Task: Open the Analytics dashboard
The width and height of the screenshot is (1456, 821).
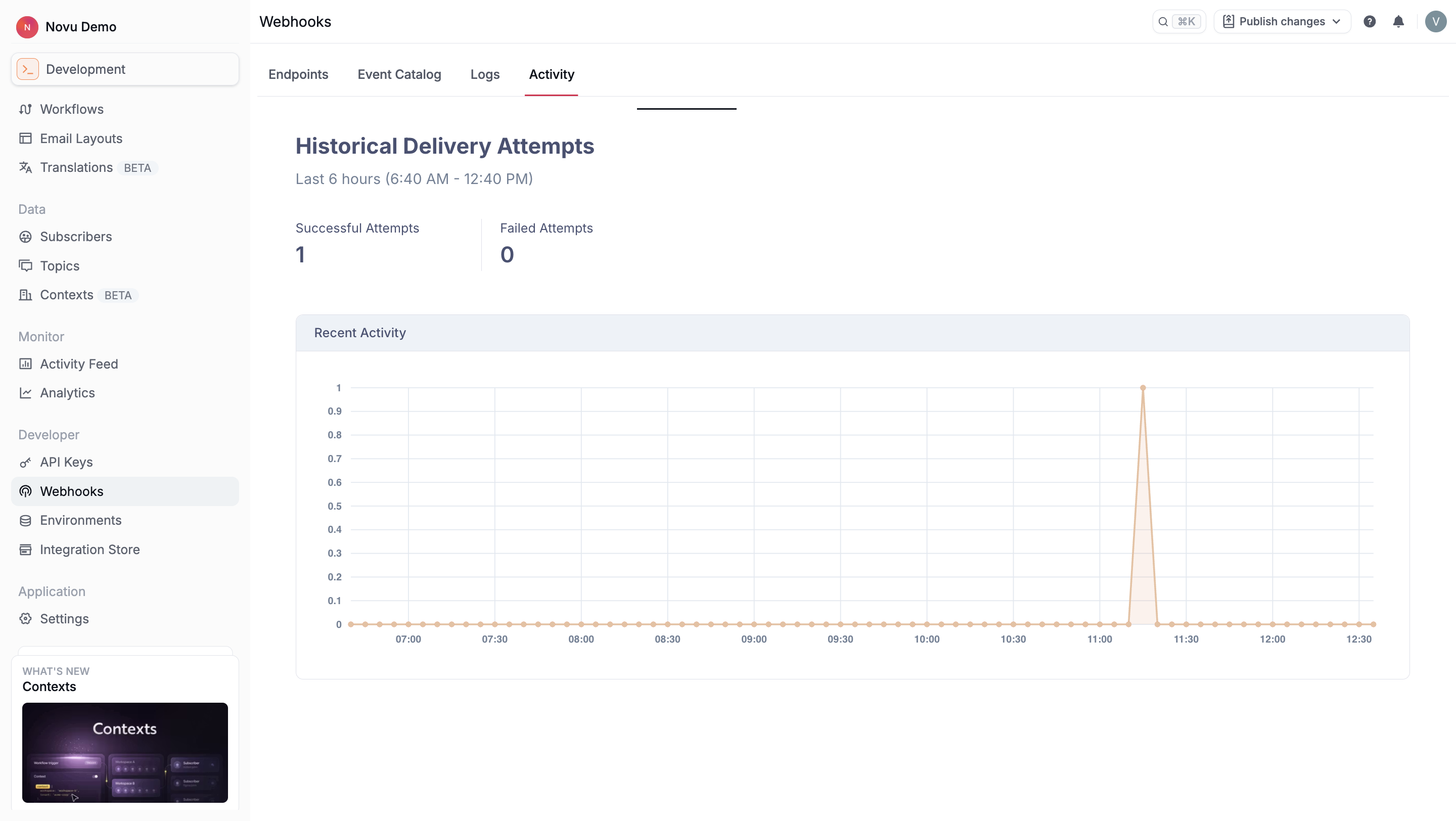Action: (x=67, y=393)
